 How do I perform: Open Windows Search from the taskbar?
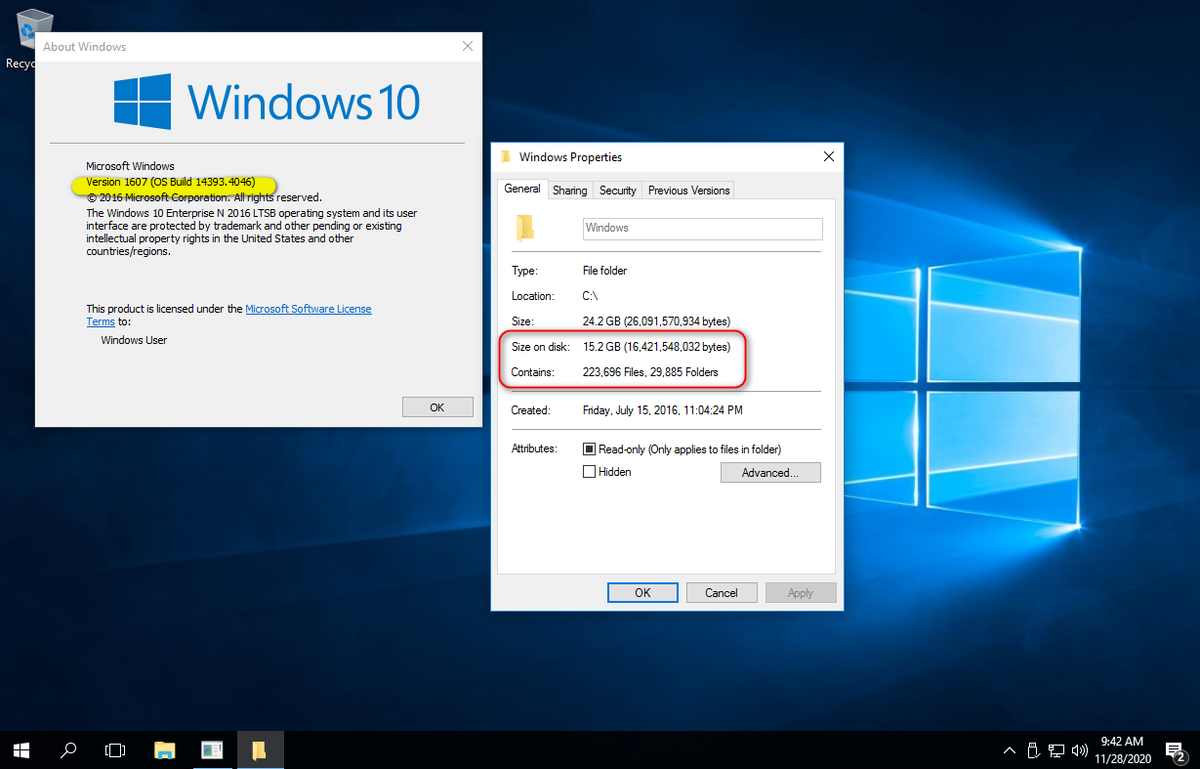point(68,750)
